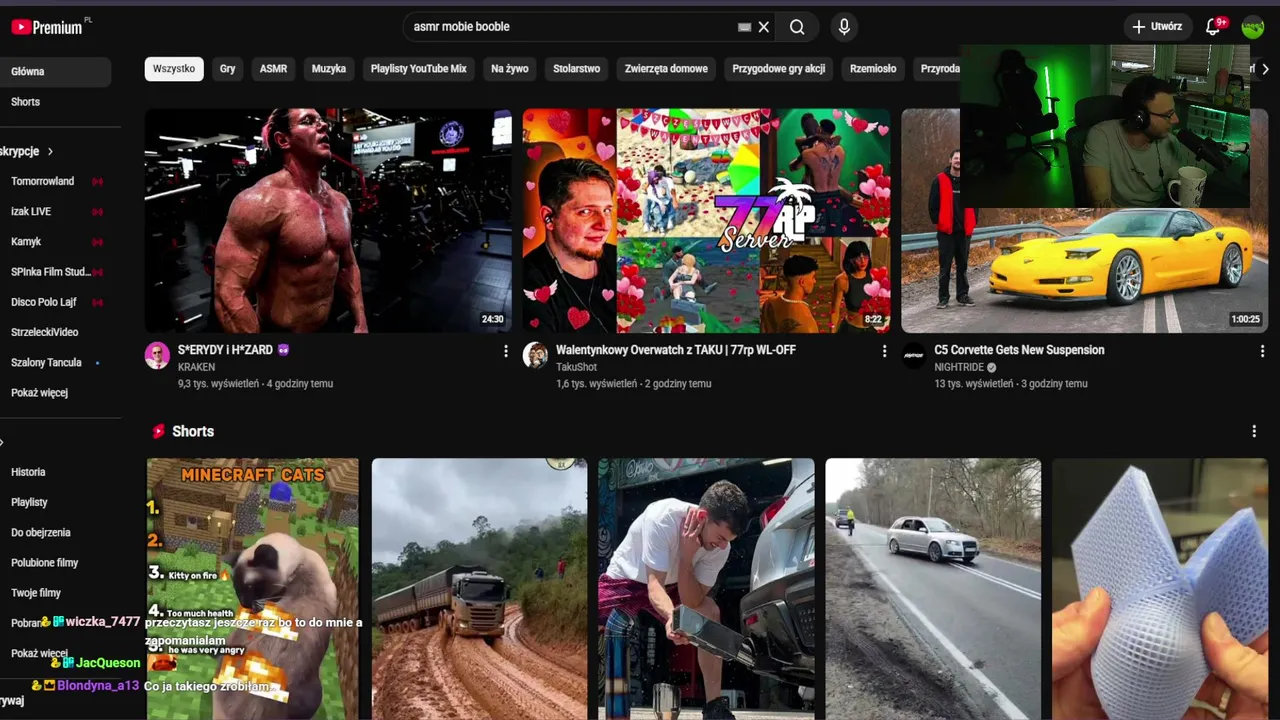Open the Shorts section options menu
The width and height of the screenshot is (1280, 720).
pyautogui.click(x=1254, y=431)
